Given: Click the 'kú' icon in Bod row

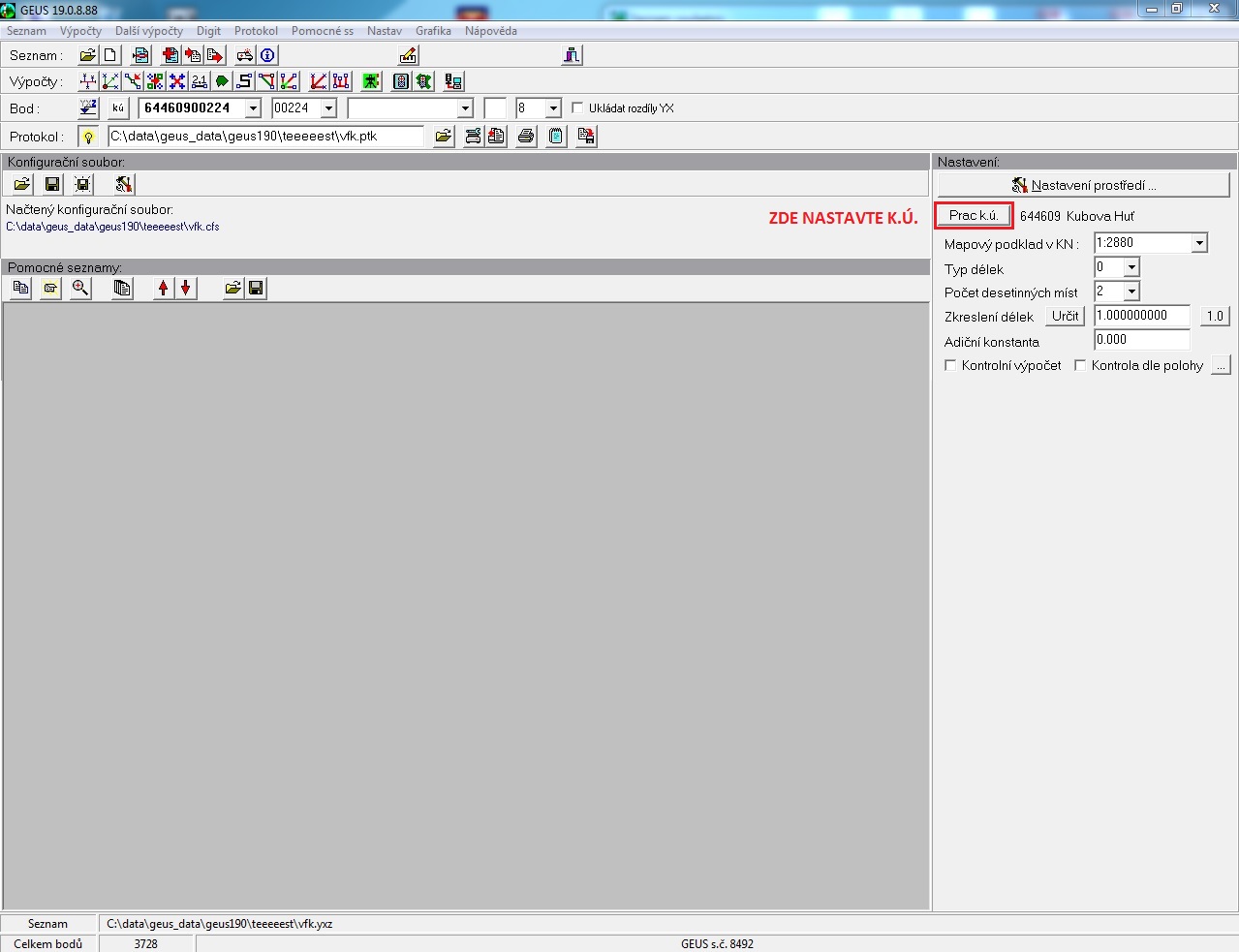Looking at the screenshot, I should (x=117, y=108).
